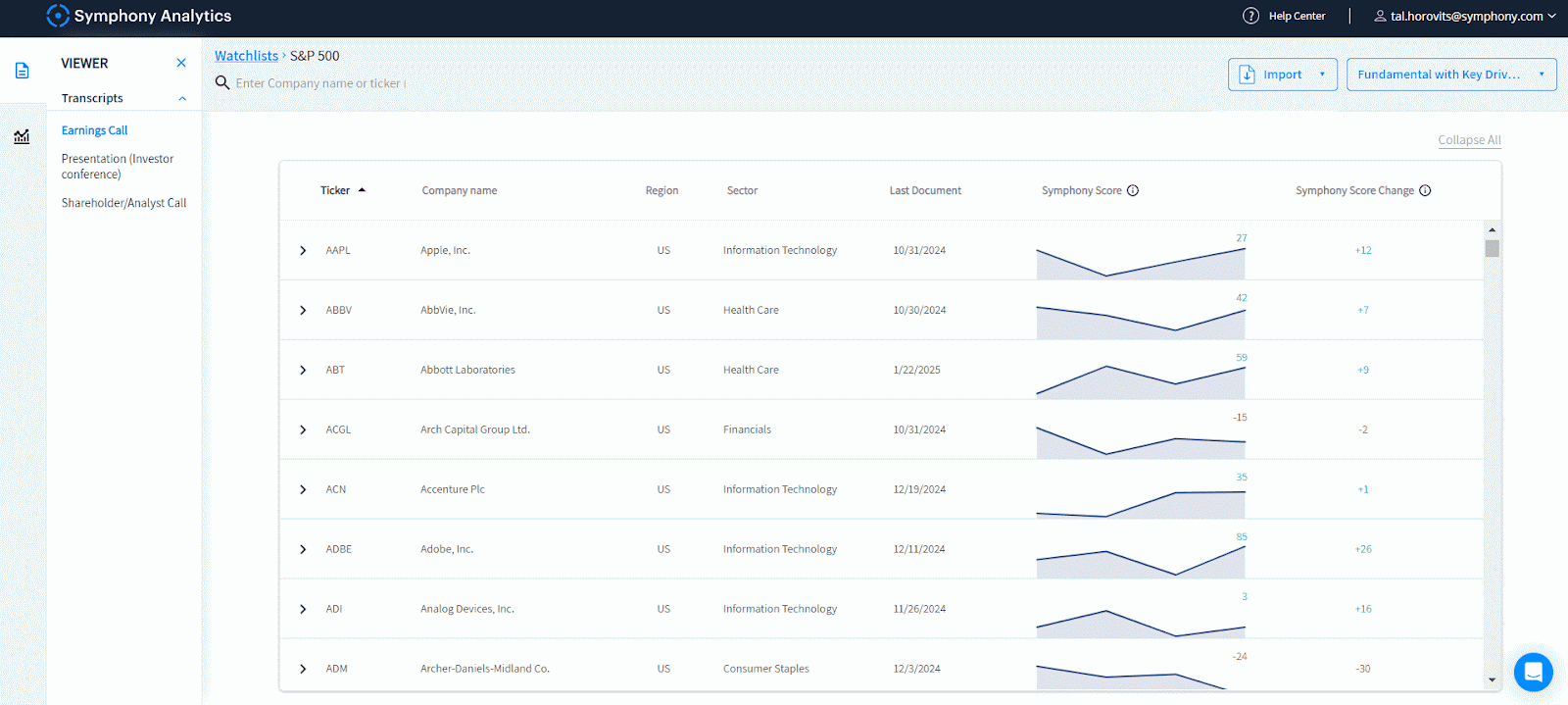Sort by Symphony Score column header
Image resolution: width=1568 pixels, height=705 pixels.
click(1082, 190)
